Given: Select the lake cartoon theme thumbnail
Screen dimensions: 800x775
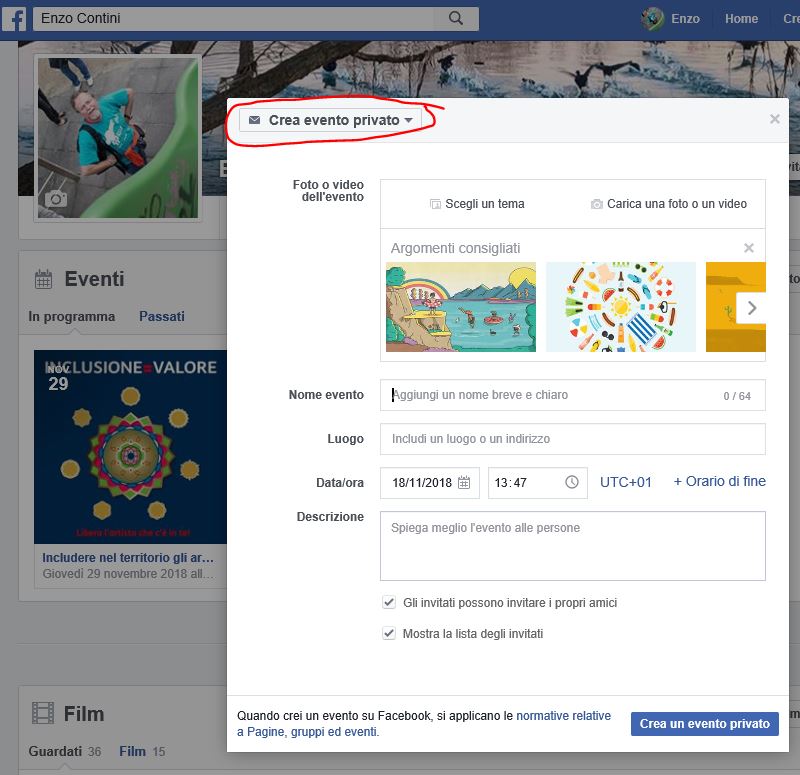Looking at the screenshot, I should [x=461, y=307].
